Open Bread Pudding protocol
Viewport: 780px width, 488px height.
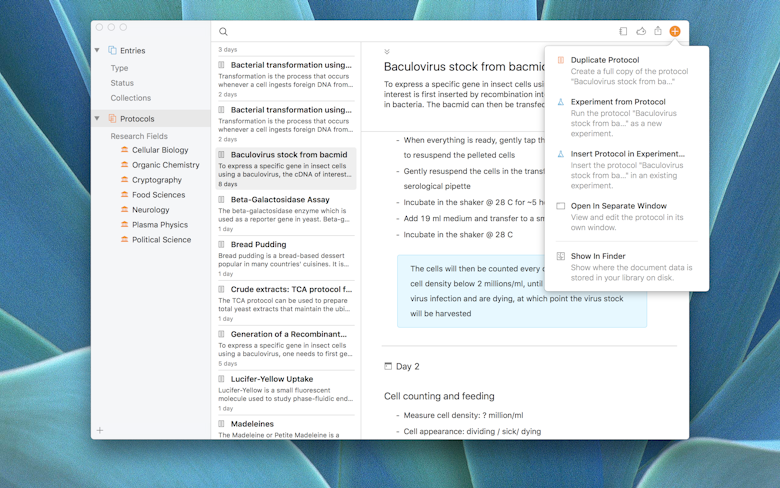[286, 258]
